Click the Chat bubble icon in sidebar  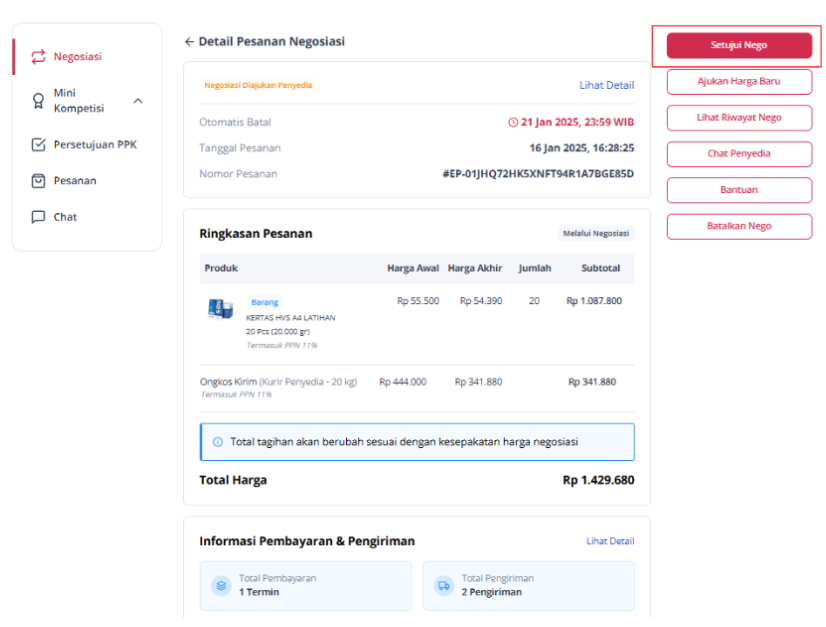(x=38, y=217)
